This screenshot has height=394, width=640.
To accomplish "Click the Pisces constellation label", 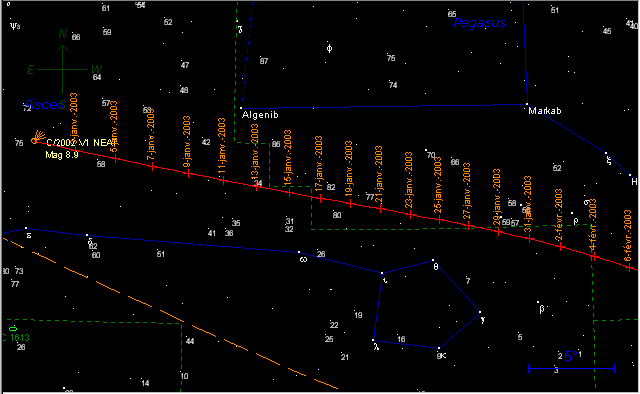I will [x=45, y=105].
